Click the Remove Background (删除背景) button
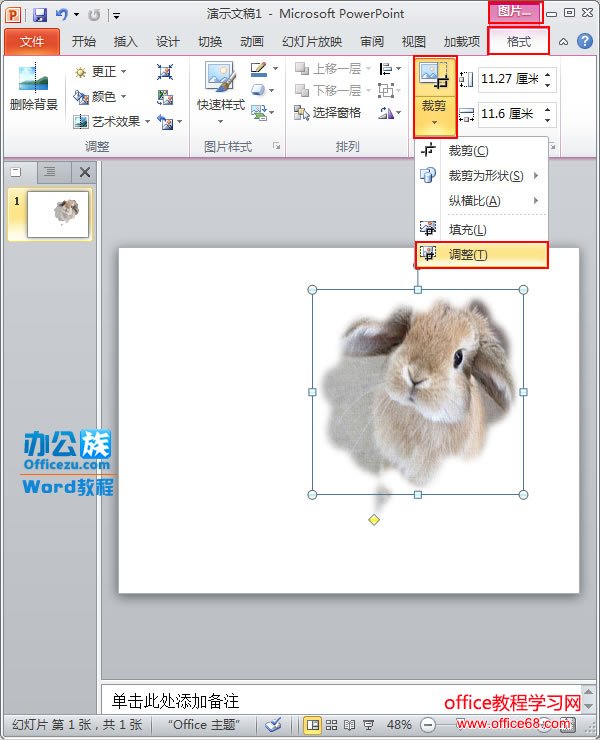Image resolution: width=600 pixels, height=740 pixels. coord(33,90)
